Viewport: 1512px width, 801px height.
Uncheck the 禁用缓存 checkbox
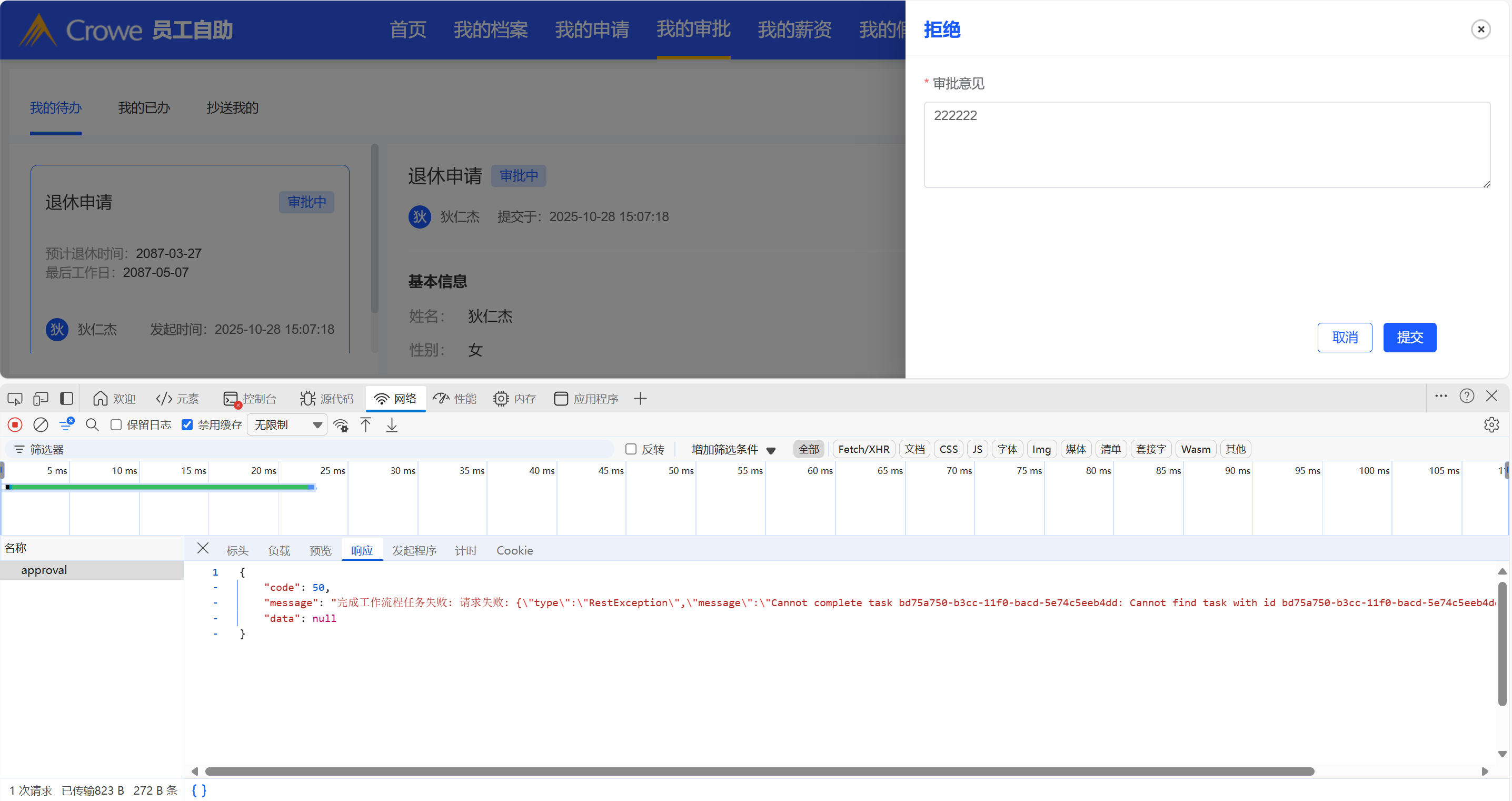[x=187, y=424]
